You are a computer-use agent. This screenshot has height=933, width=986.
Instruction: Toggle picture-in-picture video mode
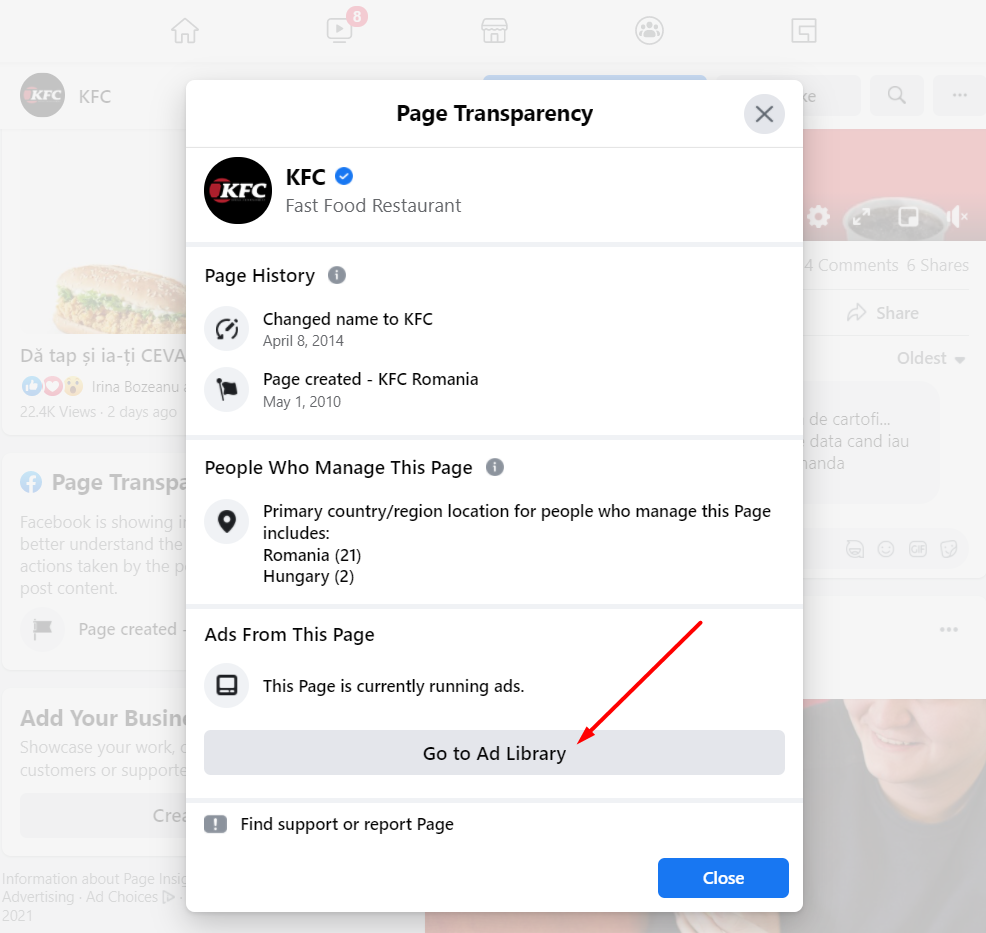click(x=909, y=217)
